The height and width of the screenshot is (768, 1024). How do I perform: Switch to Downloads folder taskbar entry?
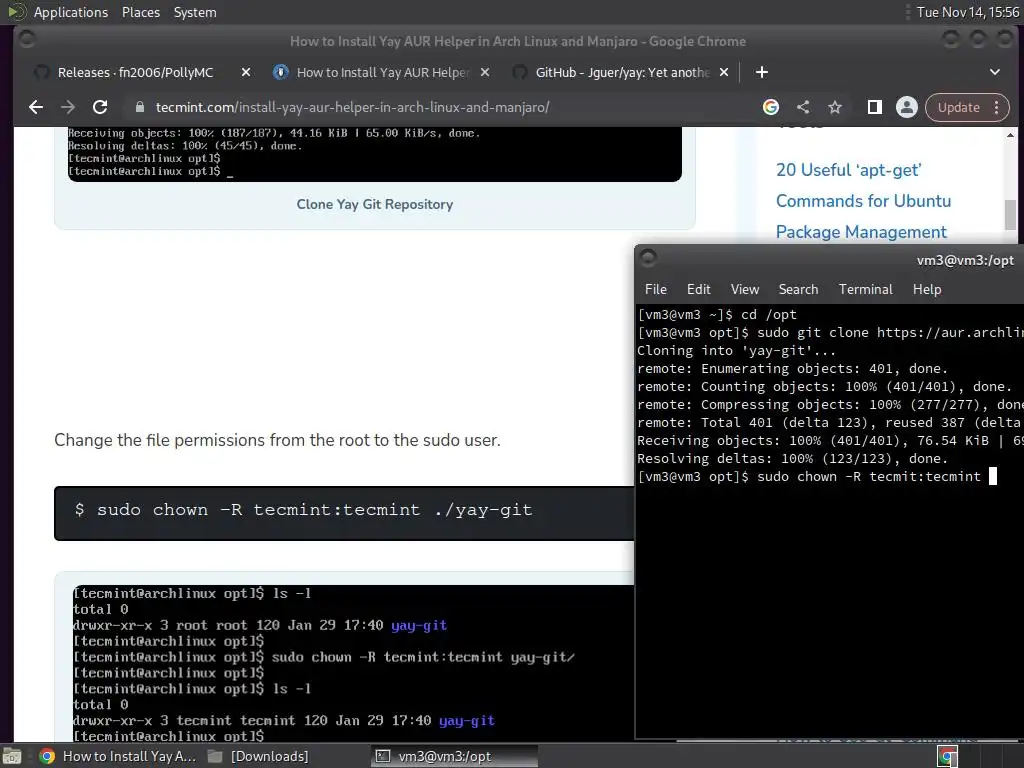coord(258,756)
